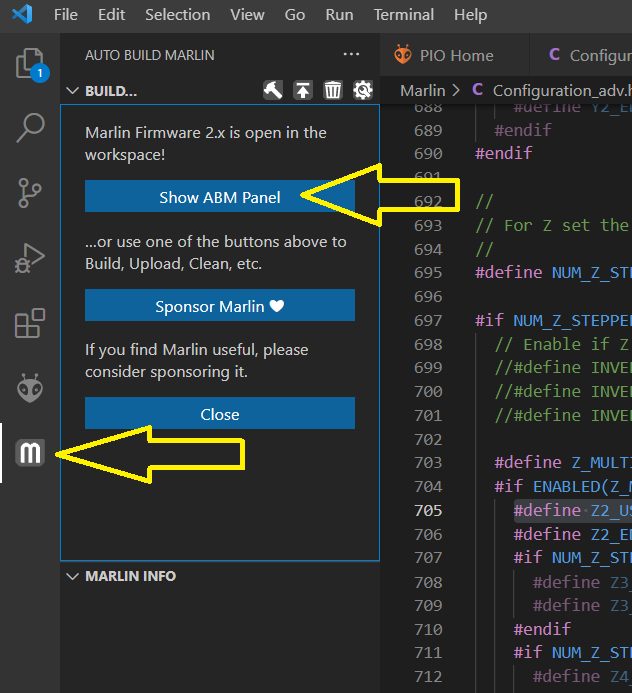Open the Edit menu
This screenshot has height=693, width=632.
111,15
